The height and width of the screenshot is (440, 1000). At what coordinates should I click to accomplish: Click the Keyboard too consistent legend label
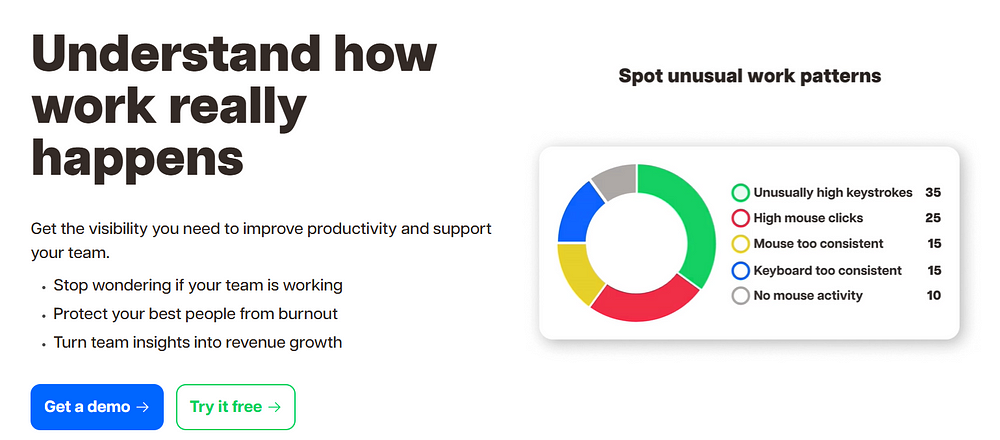click(x=827, y=270)
